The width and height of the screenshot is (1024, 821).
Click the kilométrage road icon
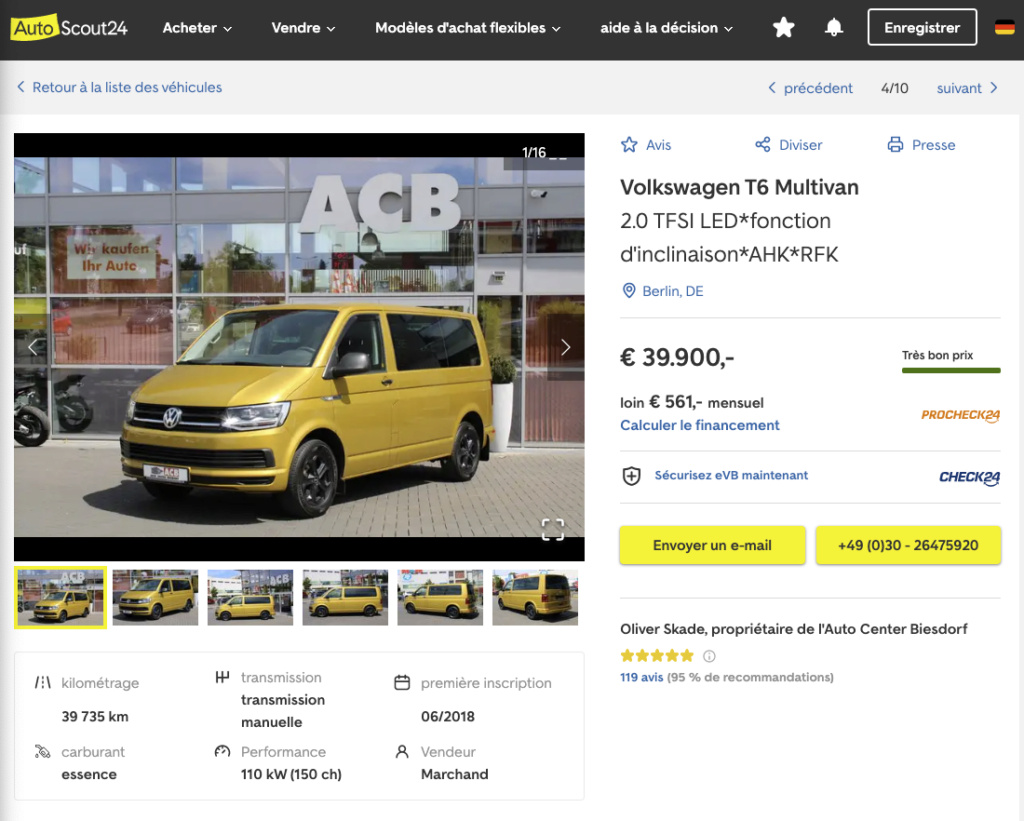(42, 683)
